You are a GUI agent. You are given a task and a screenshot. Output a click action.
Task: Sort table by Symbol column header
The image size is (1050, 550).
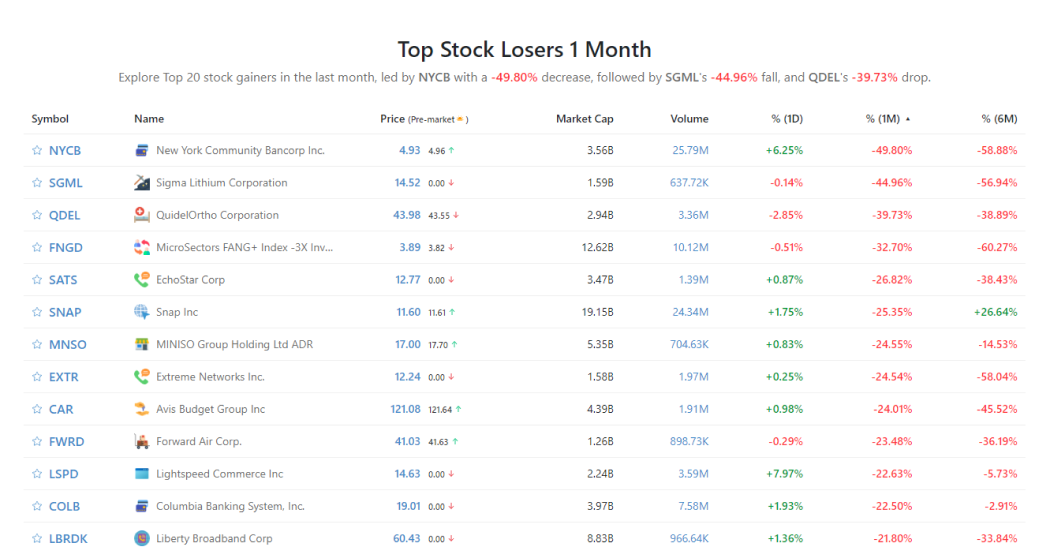[50, 119]
